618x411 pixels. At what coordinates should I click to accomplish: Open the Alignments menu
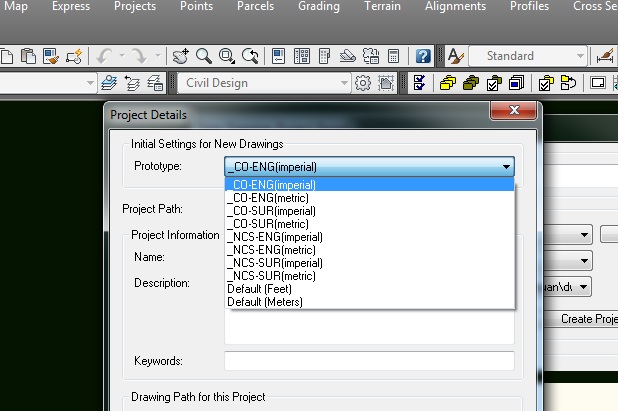tap(455, 6)
